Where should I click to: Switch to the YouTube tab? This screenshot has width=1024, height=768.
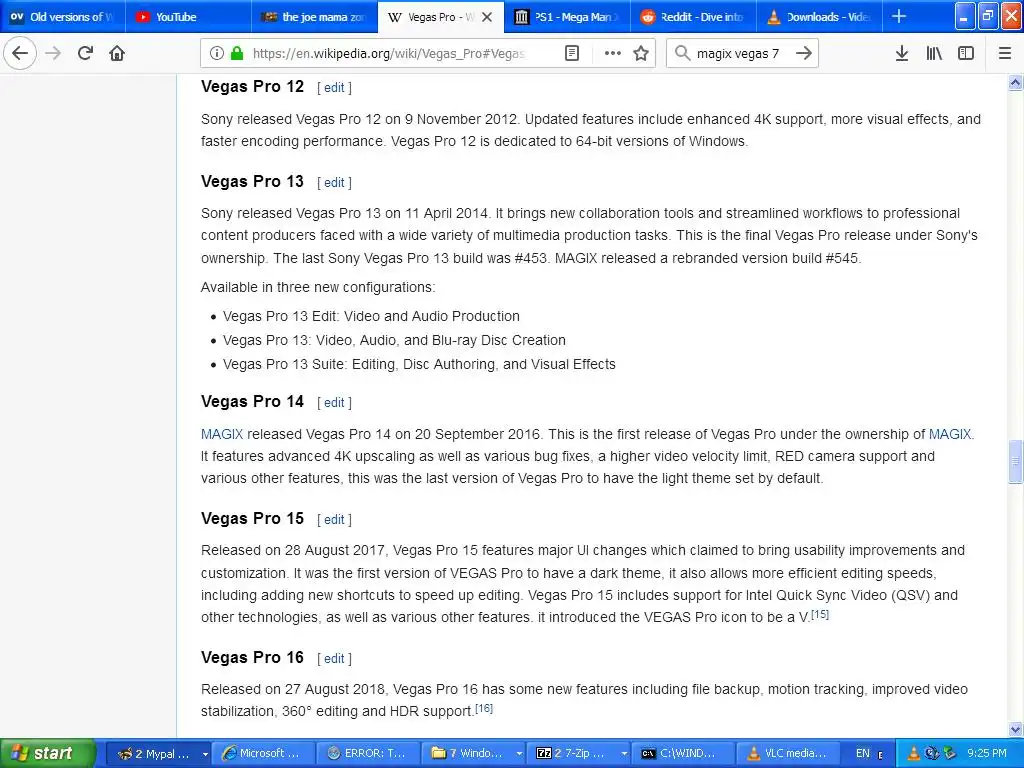tap(188, 16)
